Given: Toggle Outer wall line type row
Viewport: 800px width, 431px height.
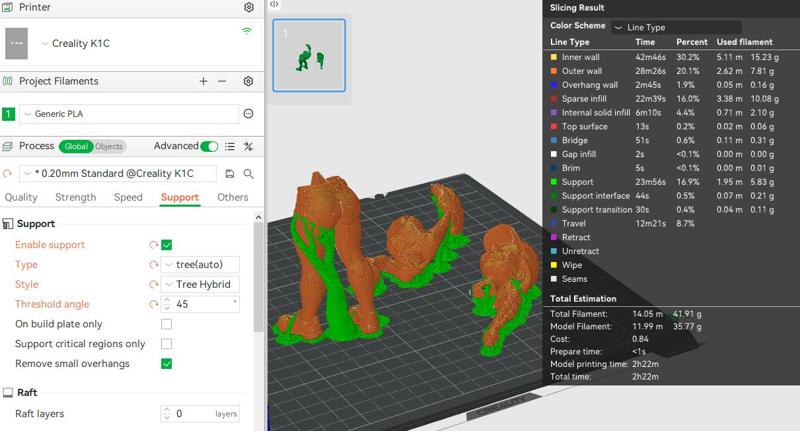Looking at the screenshot, I should point(664,71).
